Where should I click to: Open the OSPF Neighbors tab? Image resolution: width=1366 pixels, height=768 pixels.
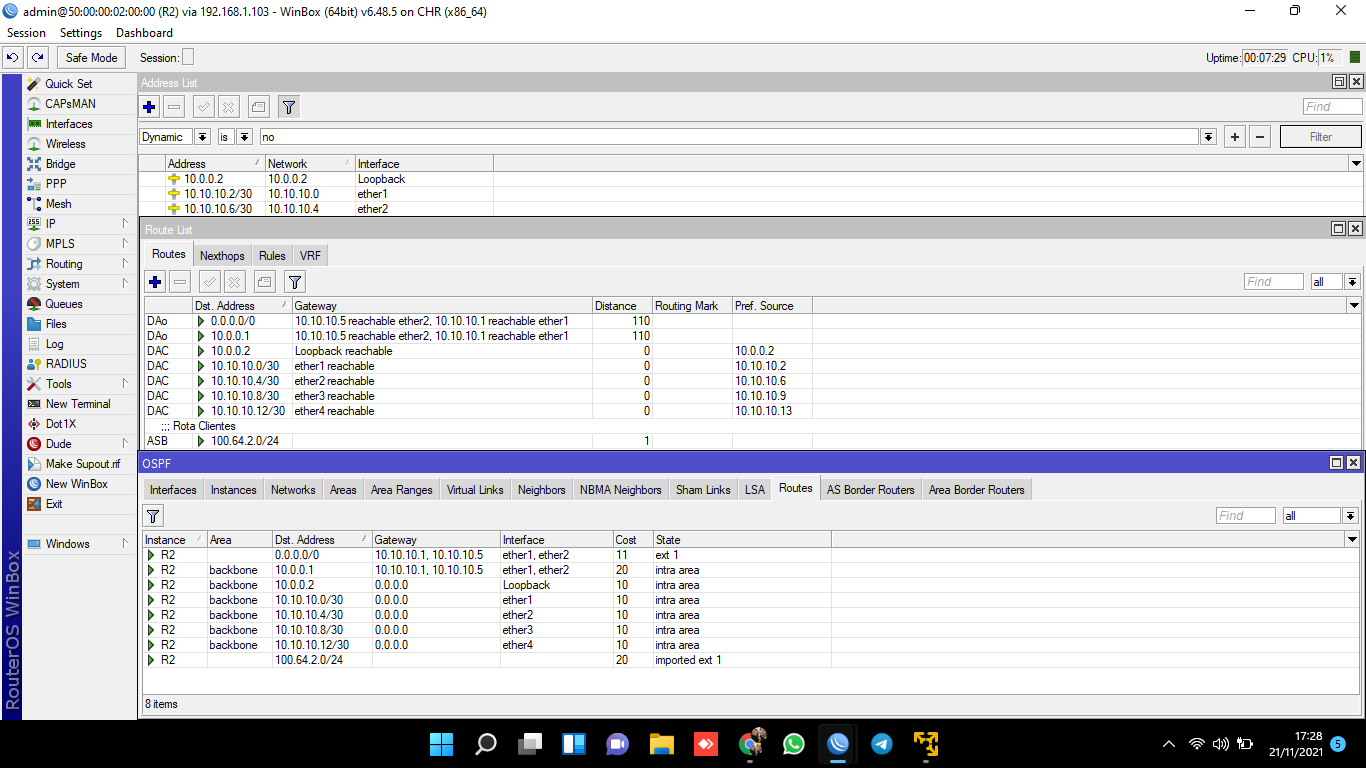(542, 490)
